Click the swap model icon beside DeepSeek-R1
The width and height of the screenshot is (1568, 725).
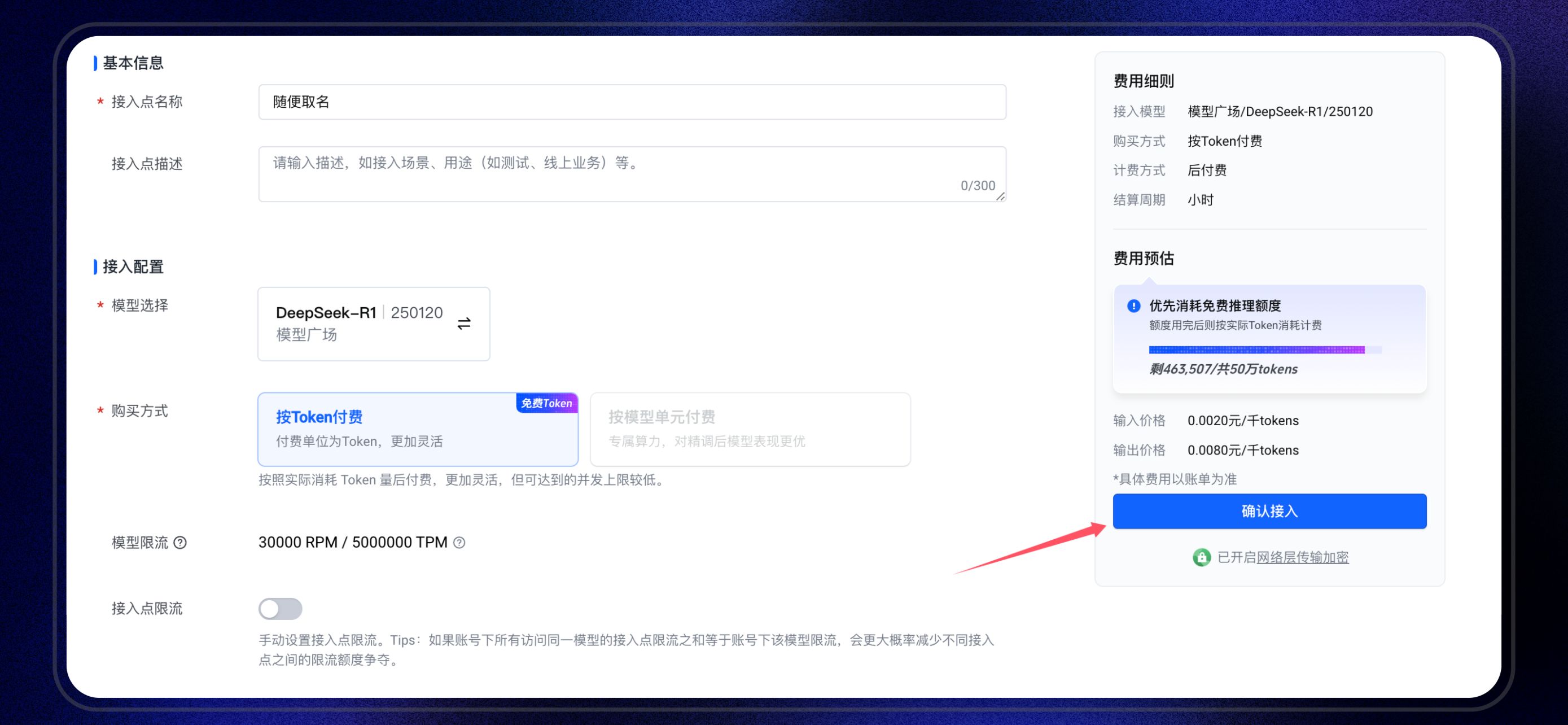[464, 323]
